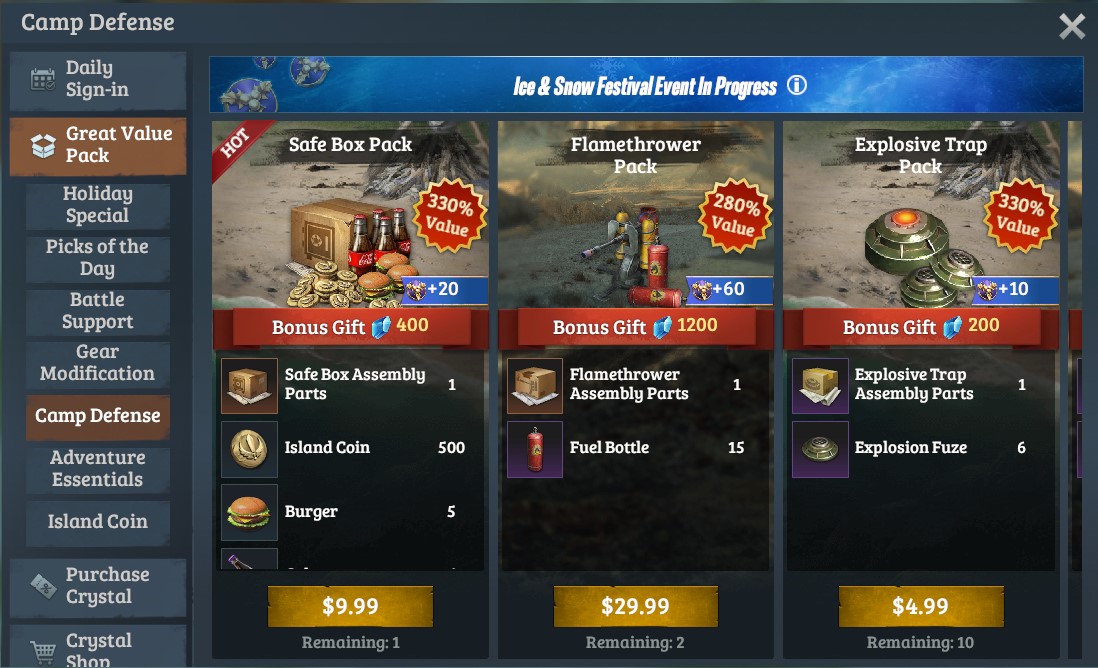Screen dimensions: 1098x668
Task: Click the Burger item icon
Action: 249,513
